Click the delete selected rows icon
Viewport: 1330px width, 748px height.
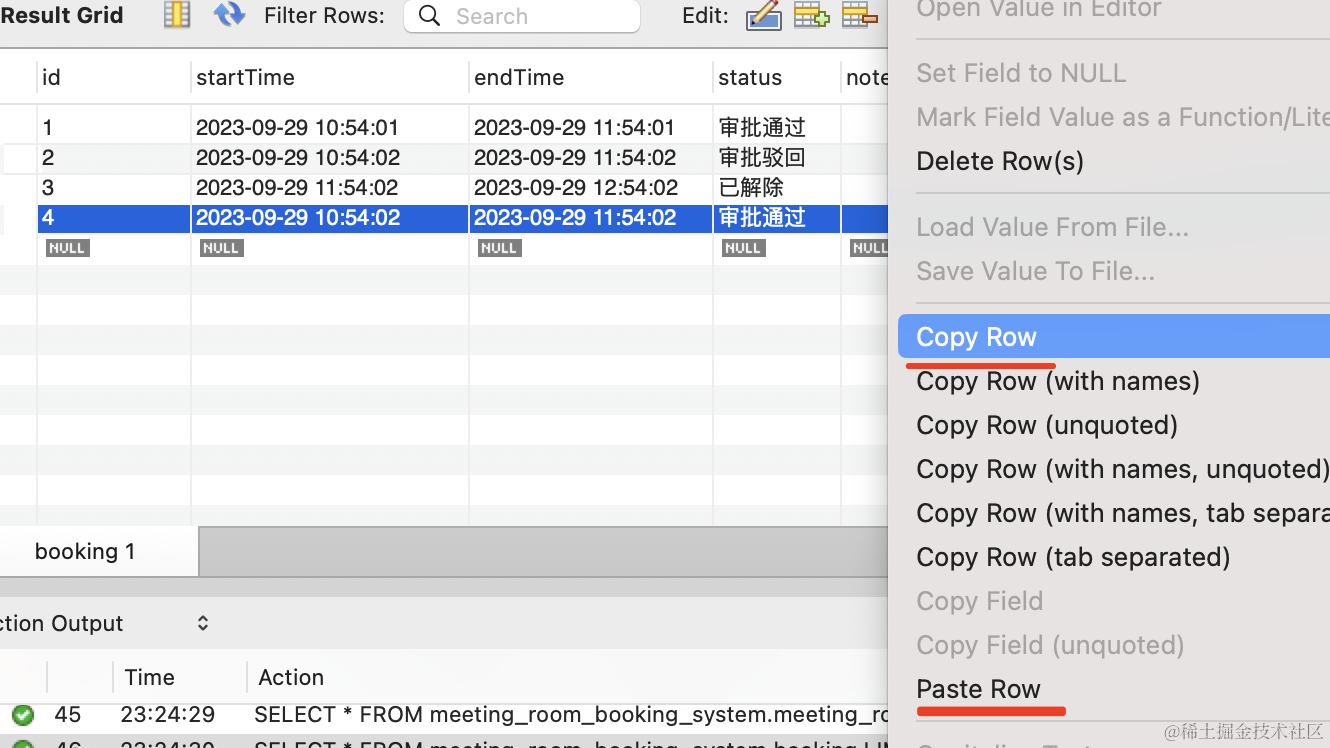pos(860,15)
